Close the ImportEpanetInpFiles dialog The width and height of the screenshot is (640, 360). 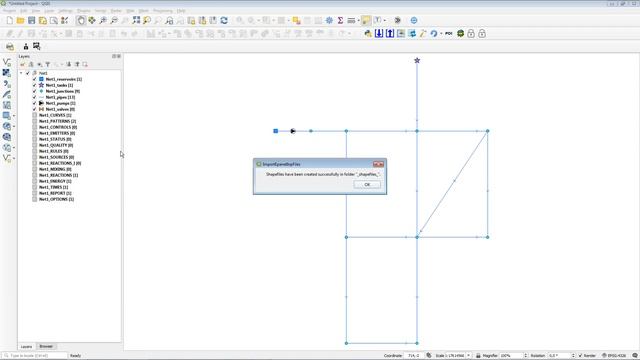pos(378,164)
